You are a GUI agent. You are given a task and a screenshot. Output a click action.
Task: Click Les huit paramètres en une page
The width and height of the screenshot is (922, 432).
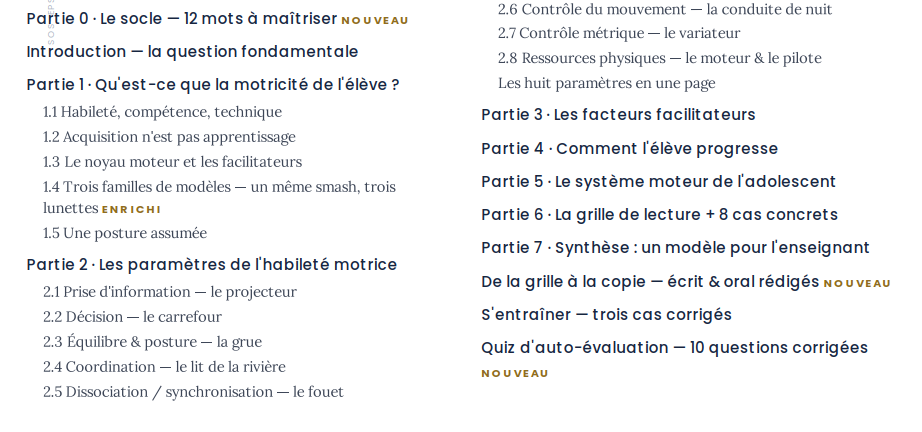[x=607, y=83]
